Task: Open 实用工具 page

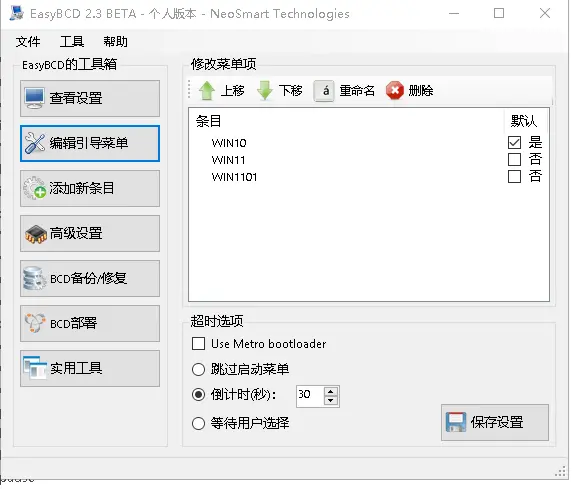Action: [x=90, y=369]
